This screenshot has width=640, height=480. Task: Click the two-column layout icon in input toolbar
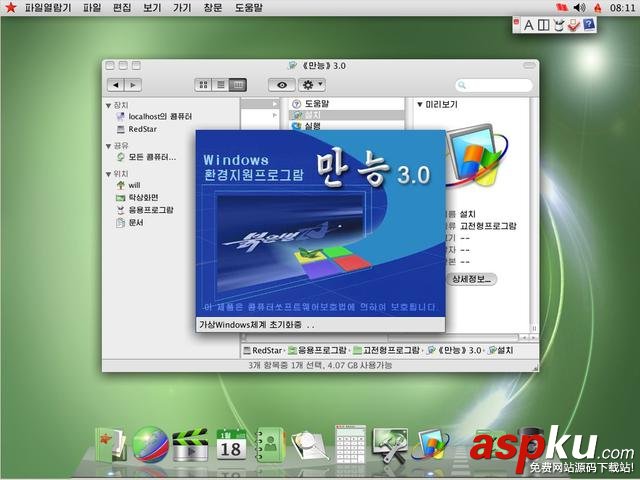click(x=543, y=25)
